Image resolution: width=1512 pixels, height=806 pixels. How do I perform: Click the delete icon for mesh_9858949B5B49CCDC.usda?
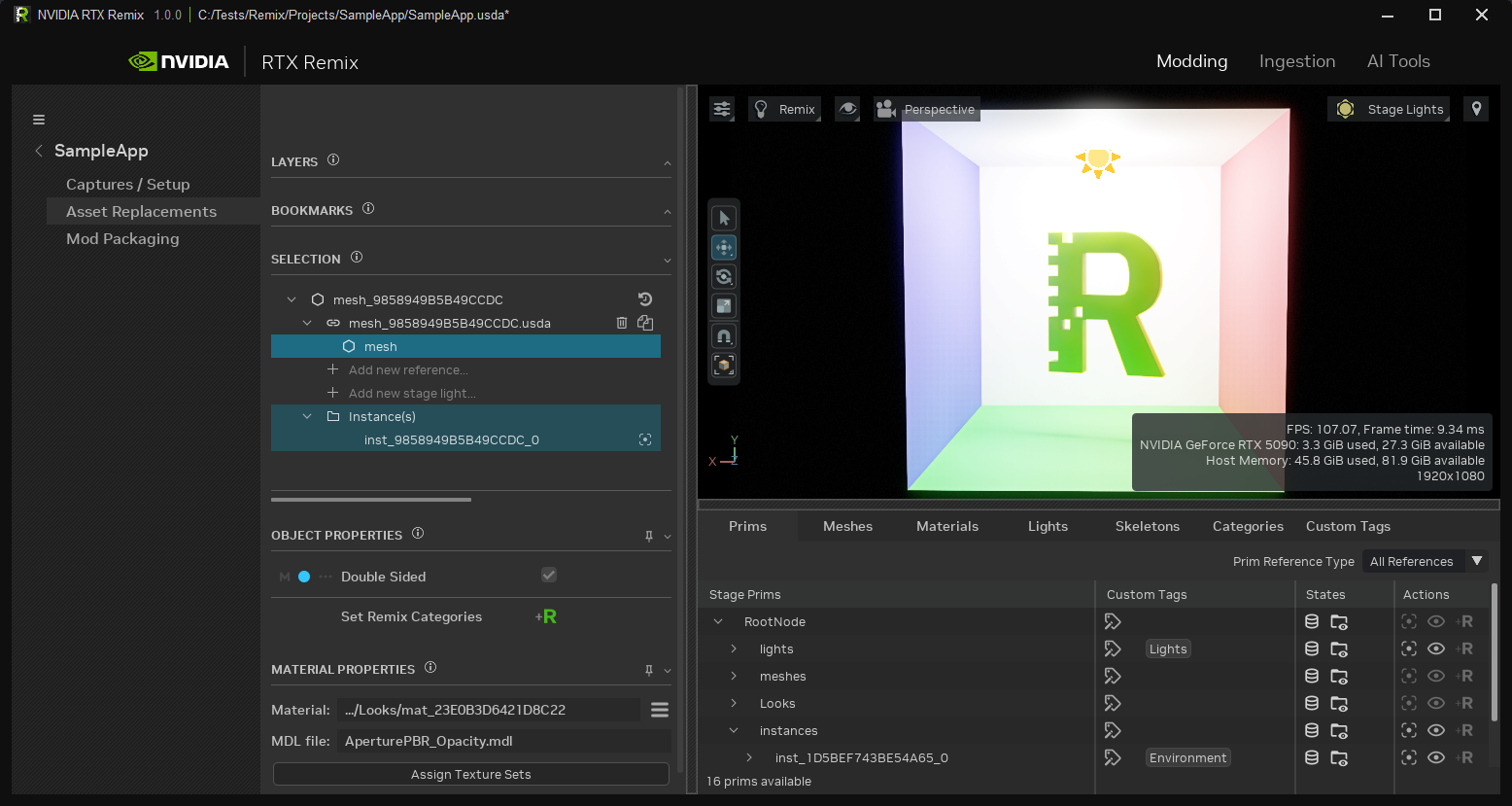(x=622, y=323)
